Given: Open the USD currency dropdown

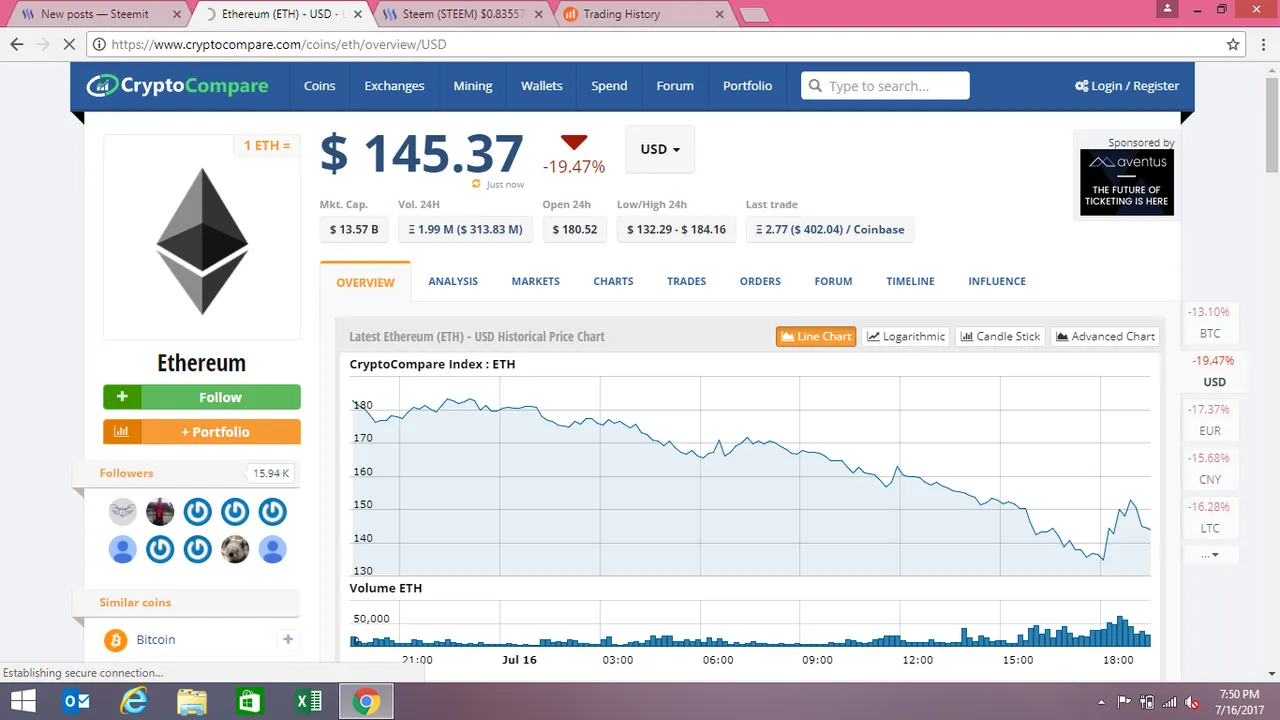Looking at the screenshot, I should pos(660,149).
